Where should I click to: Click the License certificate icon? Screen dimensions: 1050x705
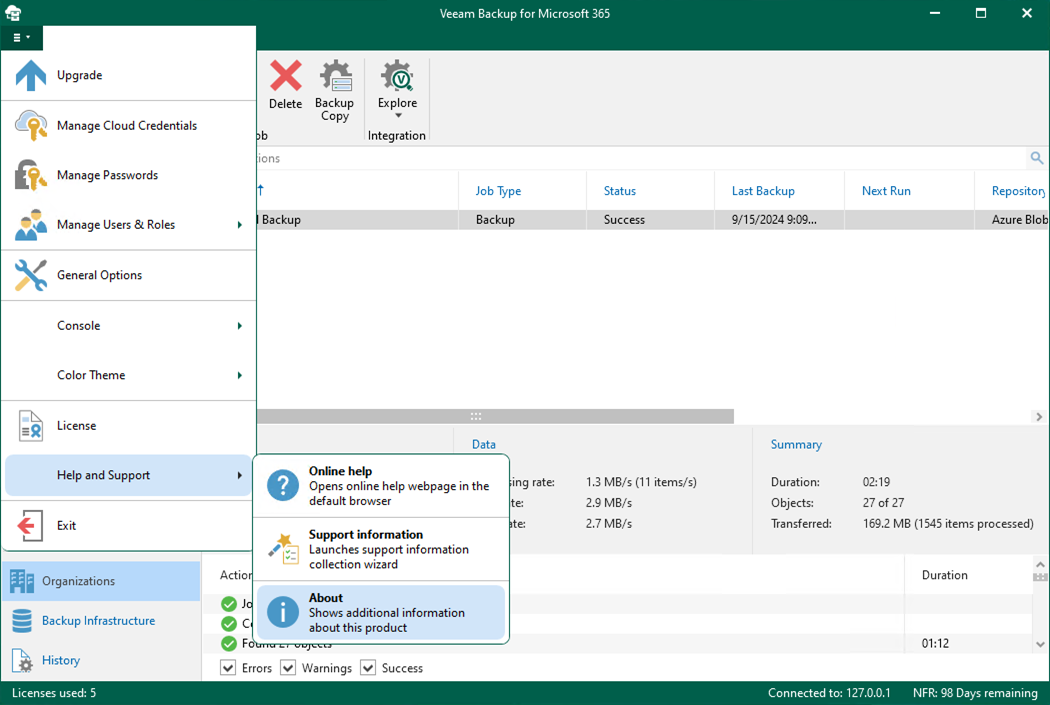[31, 426]
